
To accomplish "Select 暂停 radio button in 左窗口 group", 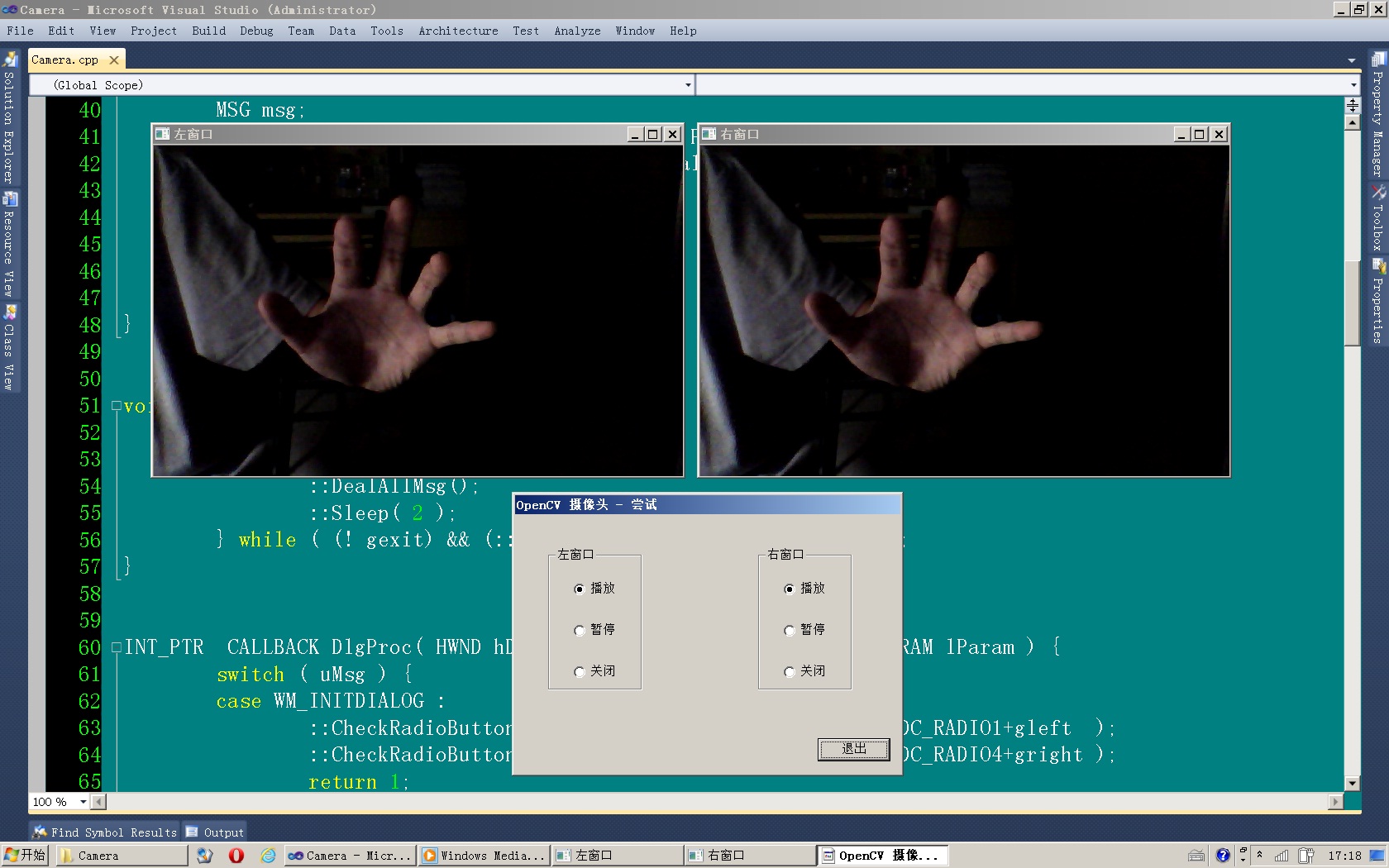I will point(580,630).
